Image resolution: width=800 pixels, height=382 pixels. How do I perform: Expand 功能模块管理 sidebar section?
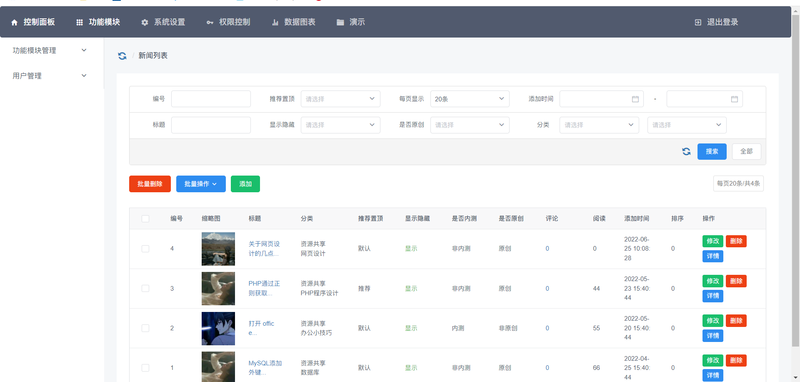(50, 50)
